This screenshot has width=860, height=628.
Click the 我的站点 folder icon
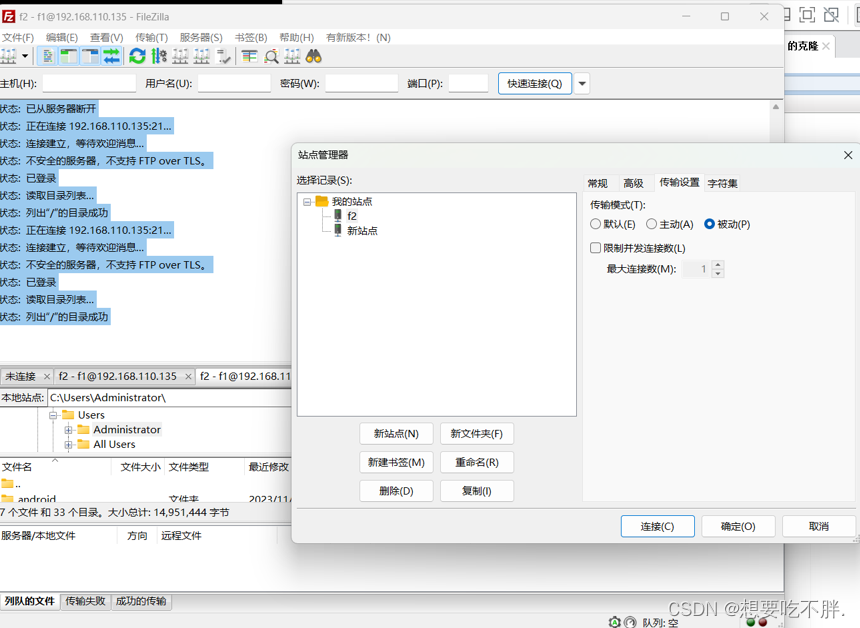pos(322,201)
